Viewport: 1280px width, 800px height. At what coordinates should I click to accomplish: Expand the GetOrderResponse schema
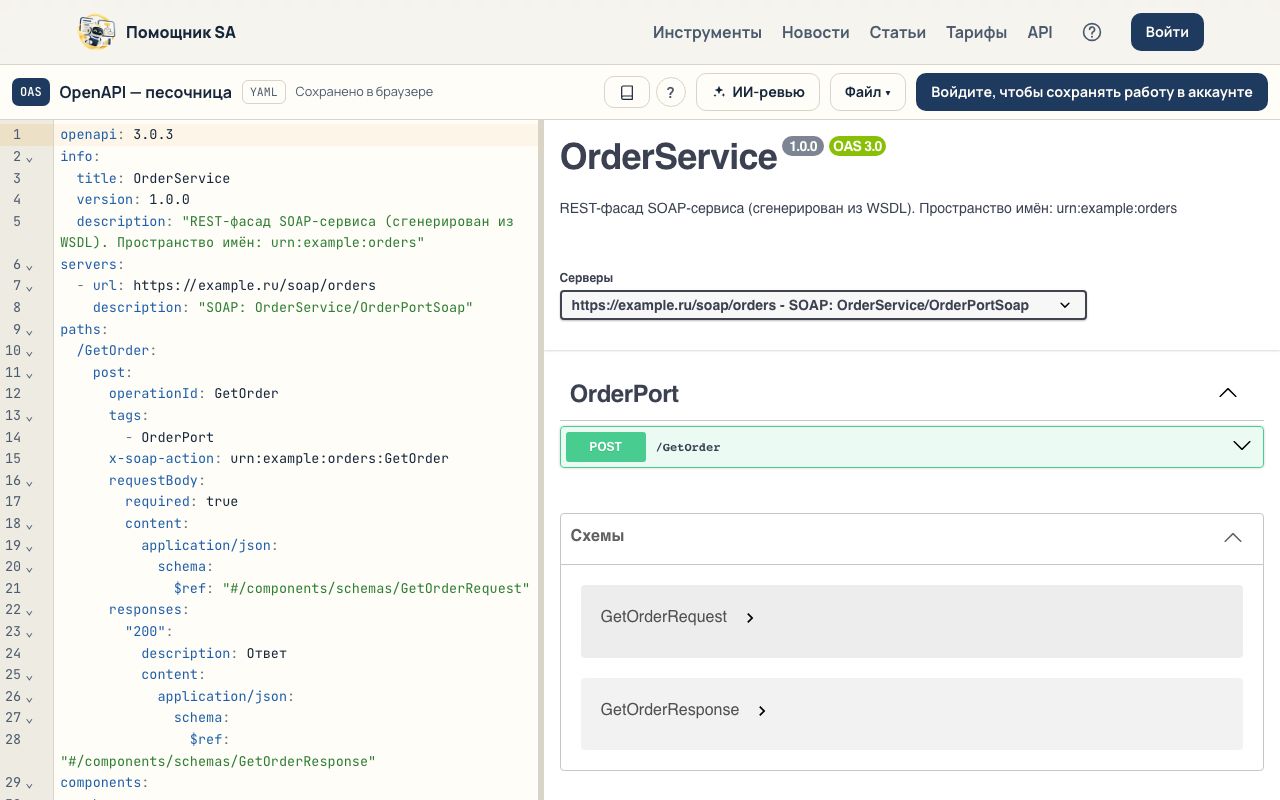(762, 711)
